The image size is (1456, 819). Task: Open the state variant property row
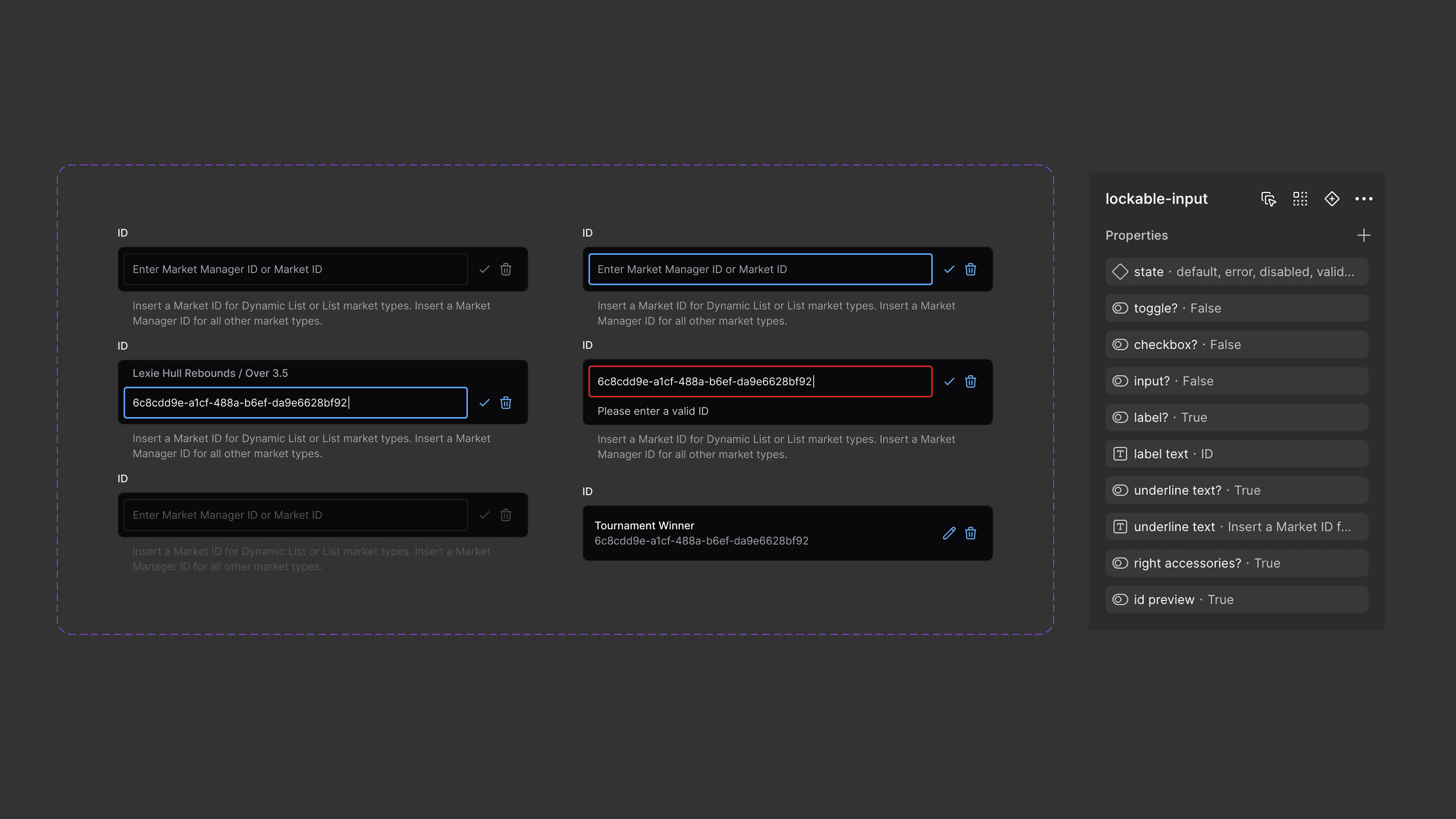[1236, 272]
